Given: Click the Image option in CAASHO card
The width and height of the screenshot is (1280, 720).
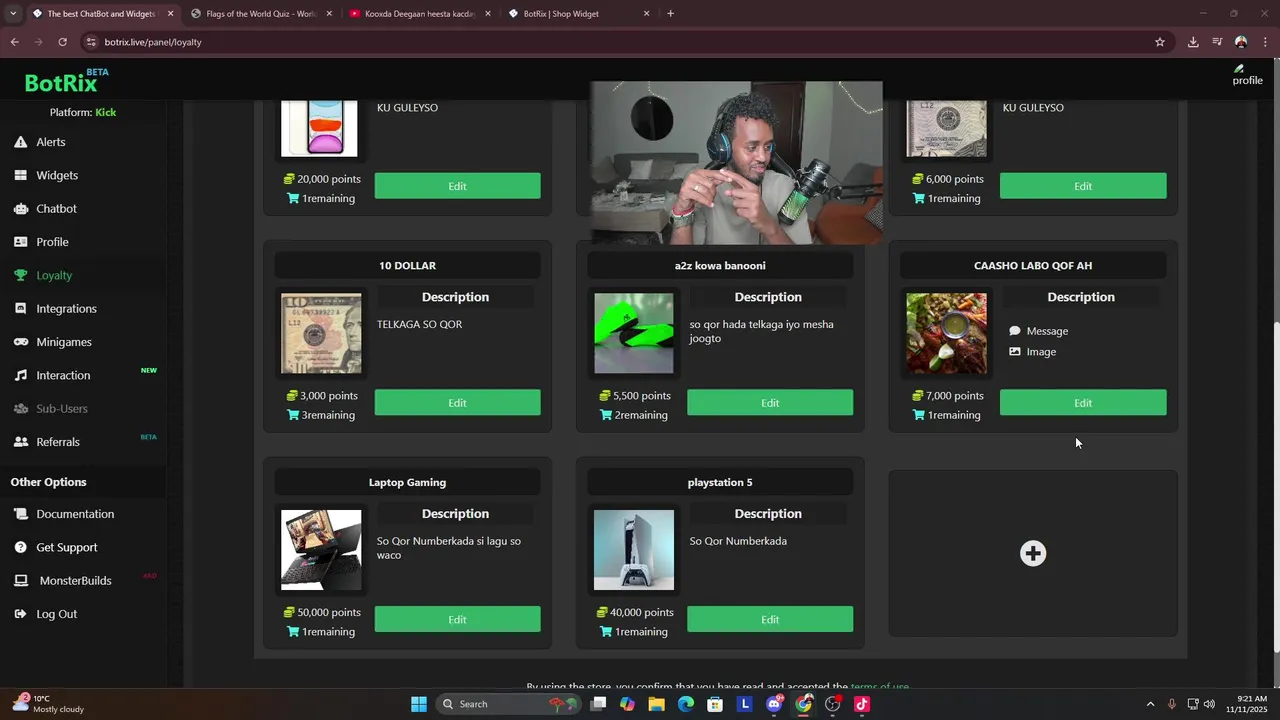Looking at the screenshot, I should click(1032, 352).
